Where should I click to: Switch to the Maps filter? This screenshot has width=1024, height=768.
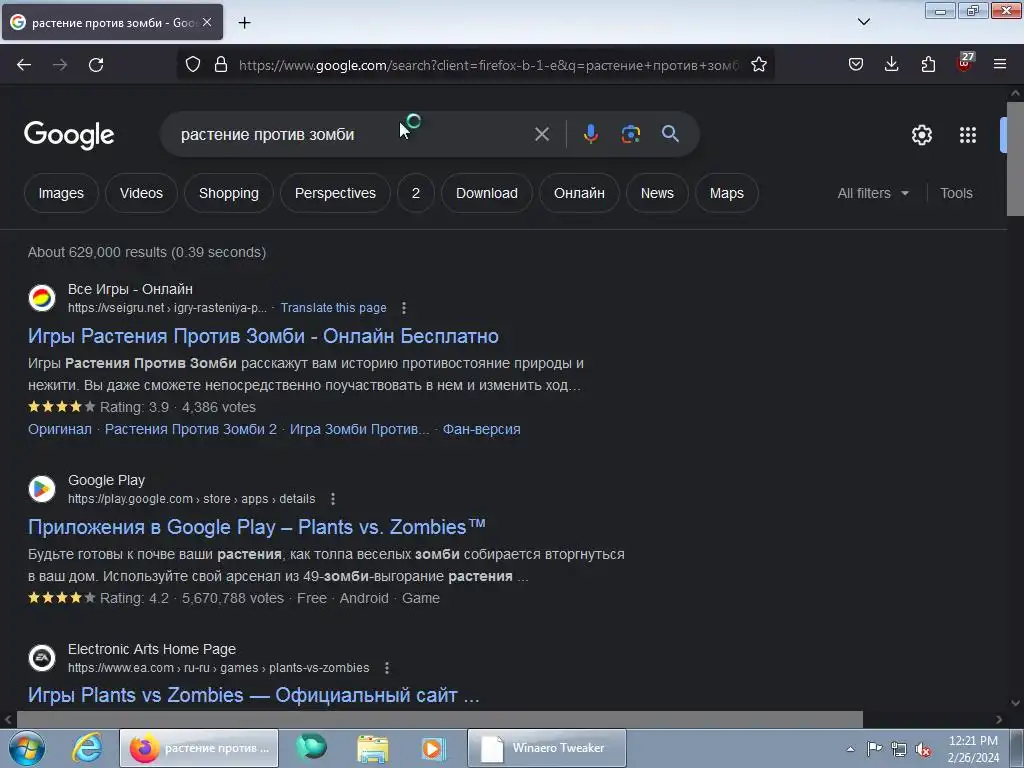click(x=727, y=193)
